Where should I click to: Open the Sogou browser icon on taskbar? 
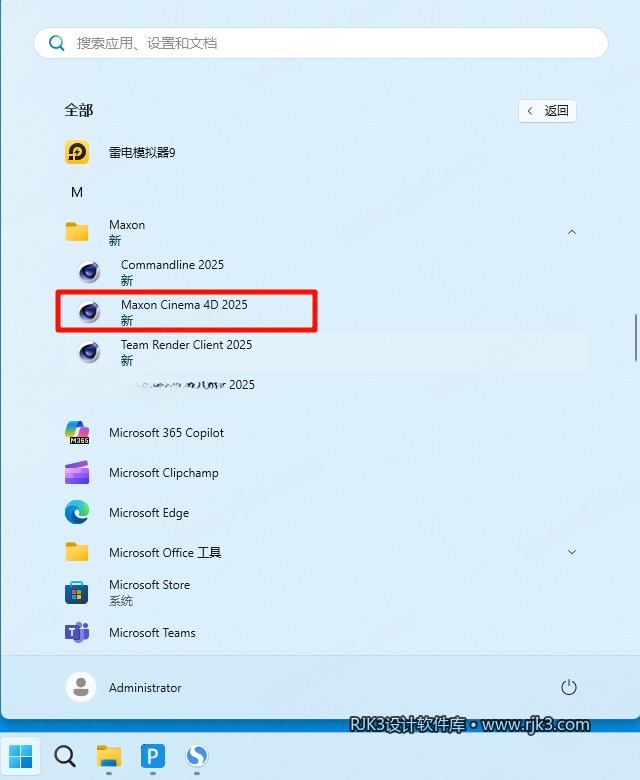(197, 756)
